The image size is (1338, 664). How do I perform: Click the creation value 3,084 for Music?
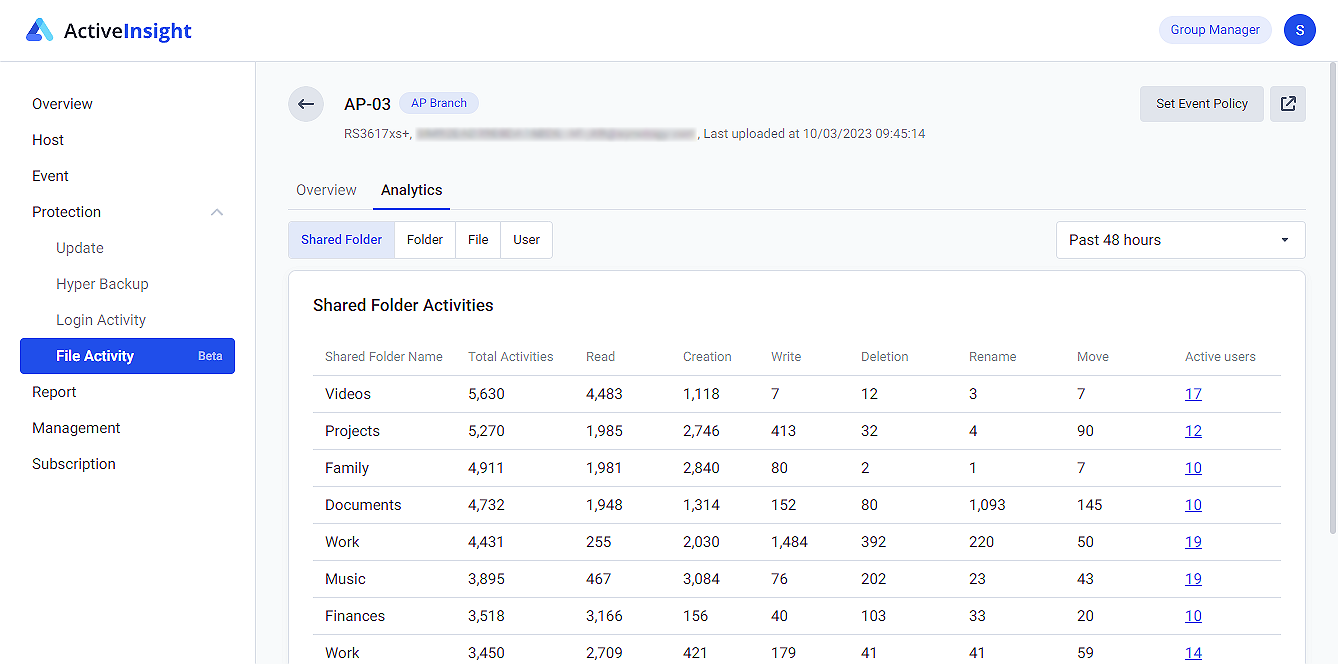click(701, 579)
